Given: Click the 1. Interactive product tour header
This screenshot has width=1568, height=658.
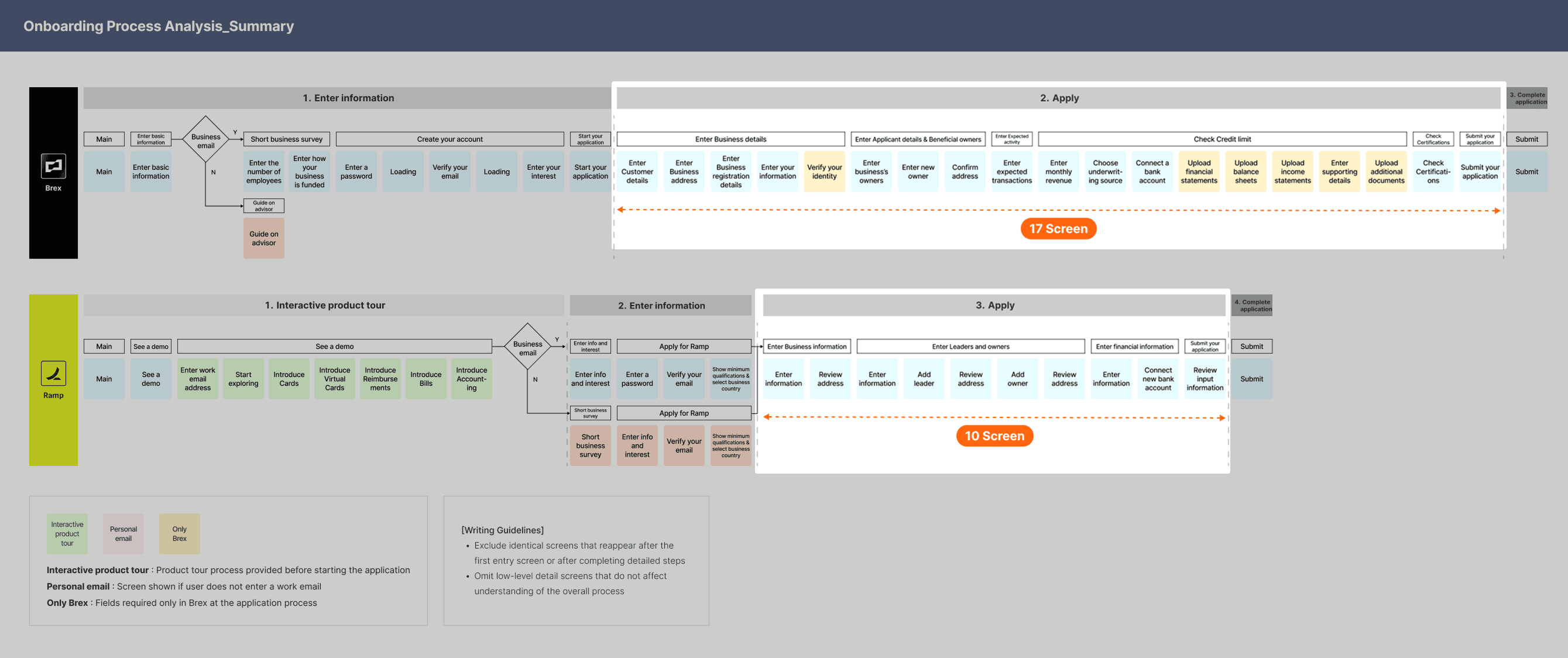Looking at the screenshot, I should coord(324,306).
